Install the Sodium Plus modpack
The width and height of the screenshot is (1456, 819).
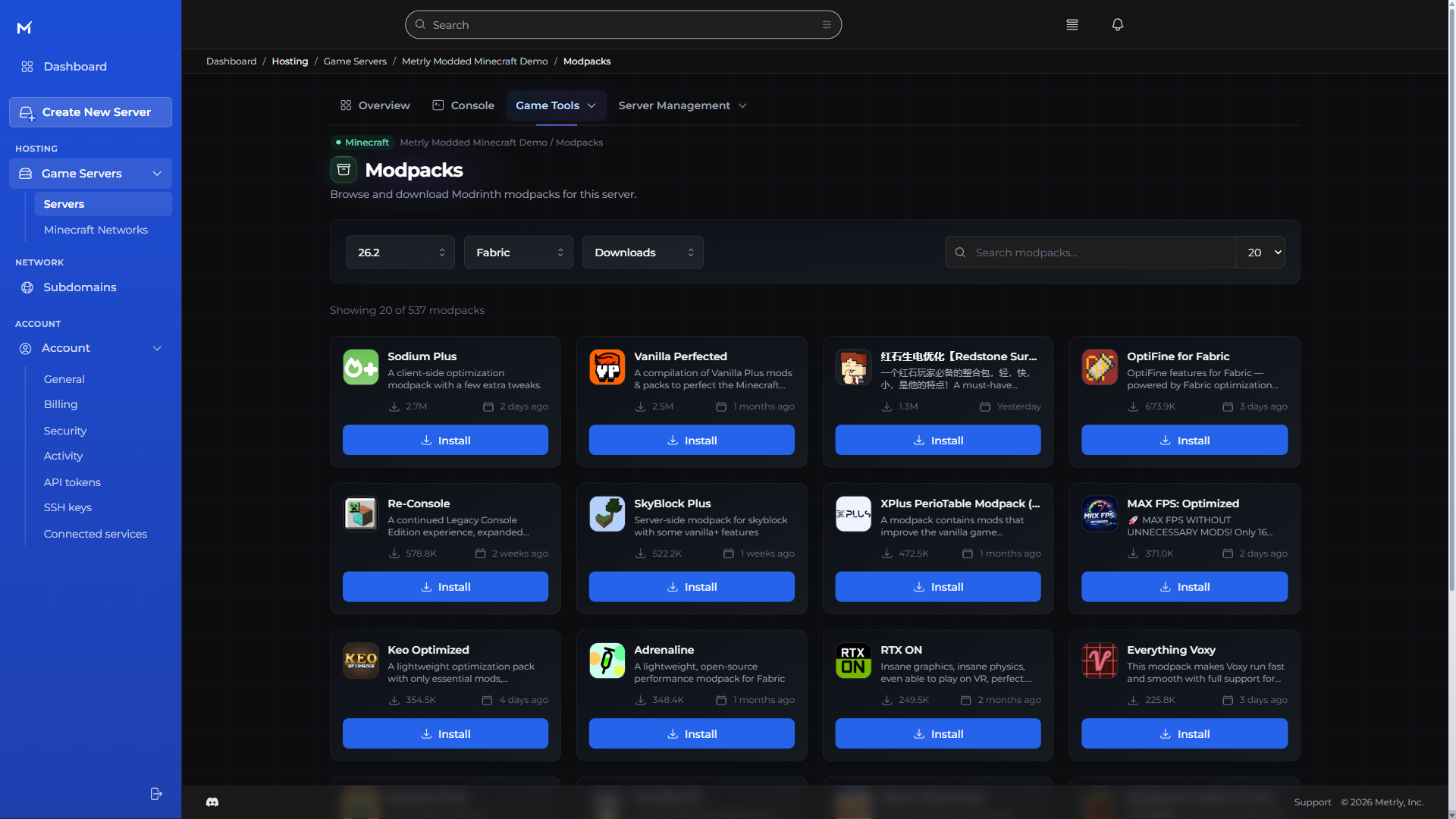click(x=445, y=440)
